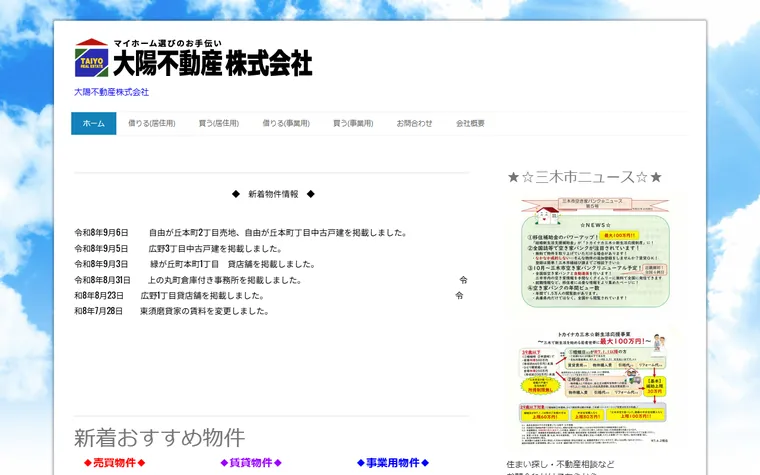
Task: Select the 賃貸物件 category heading
Action: pos(251,463)
